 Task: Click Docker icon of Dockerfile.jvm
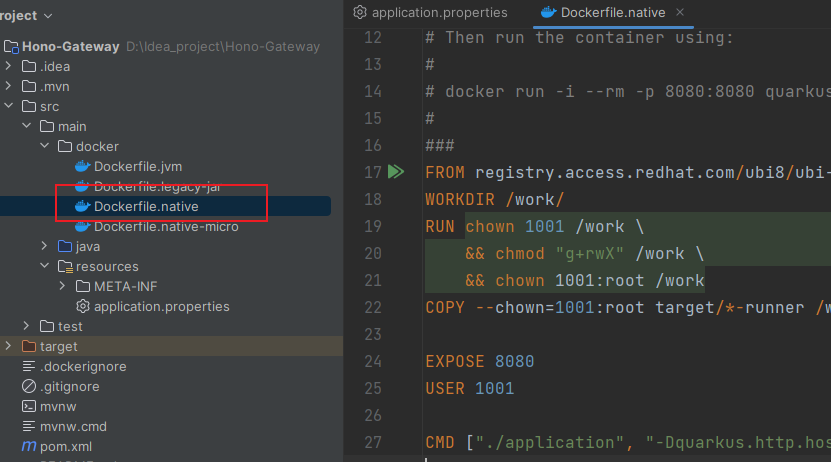(x=82, y=166)
